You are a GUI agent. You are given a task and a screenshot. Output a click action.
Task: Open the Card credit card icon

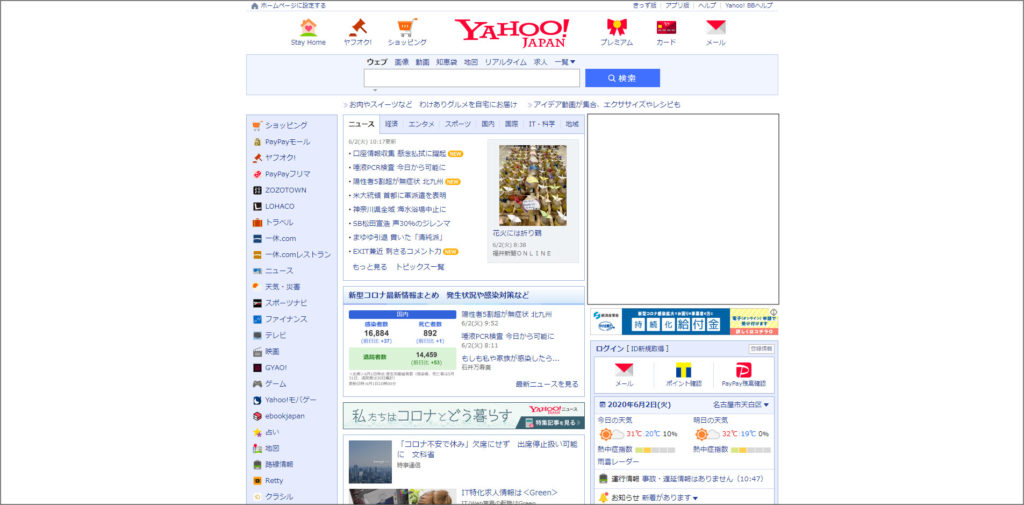pyautogui.click(x=666, y=27)
